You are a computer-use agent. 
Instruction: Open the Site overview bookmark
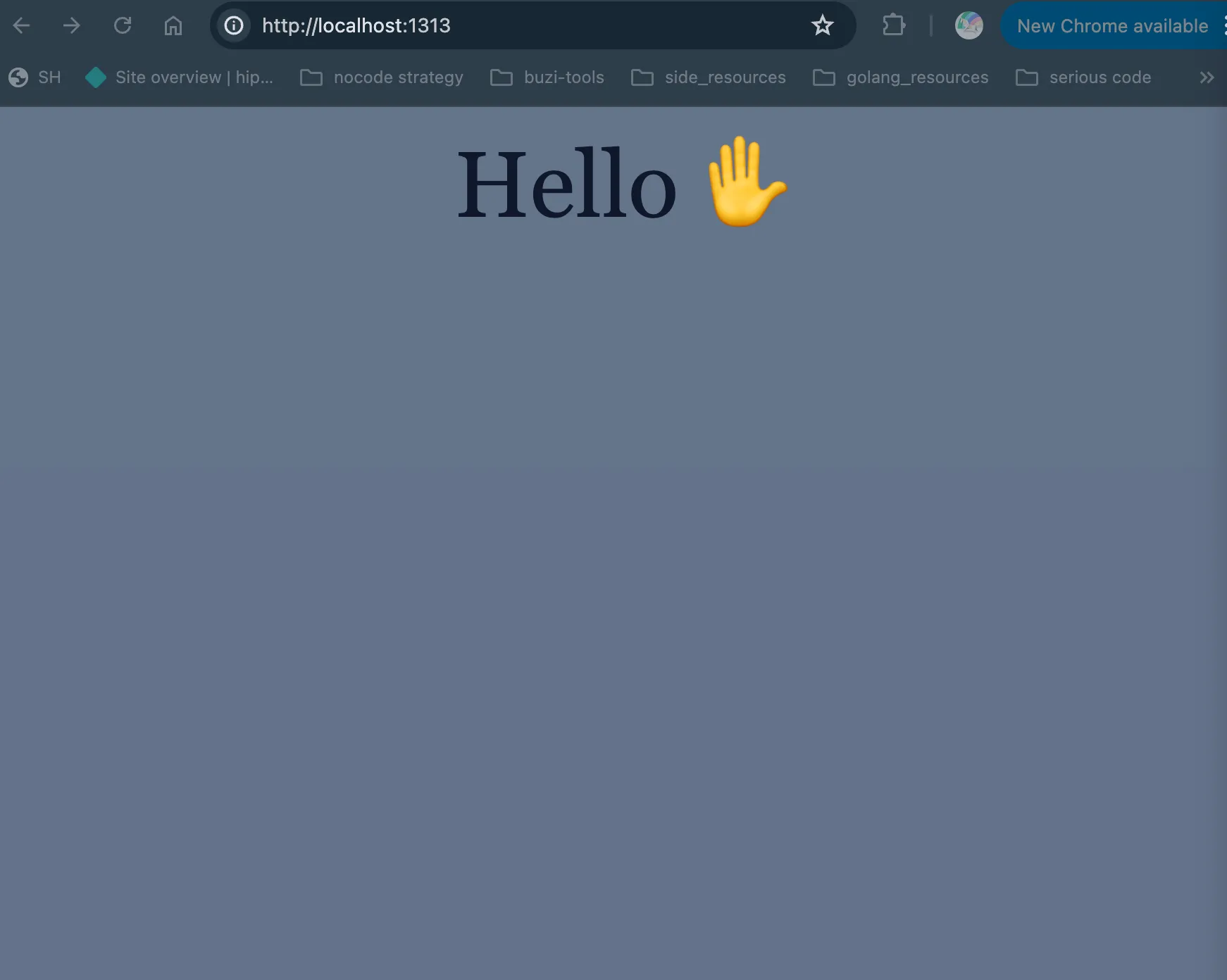179,77
